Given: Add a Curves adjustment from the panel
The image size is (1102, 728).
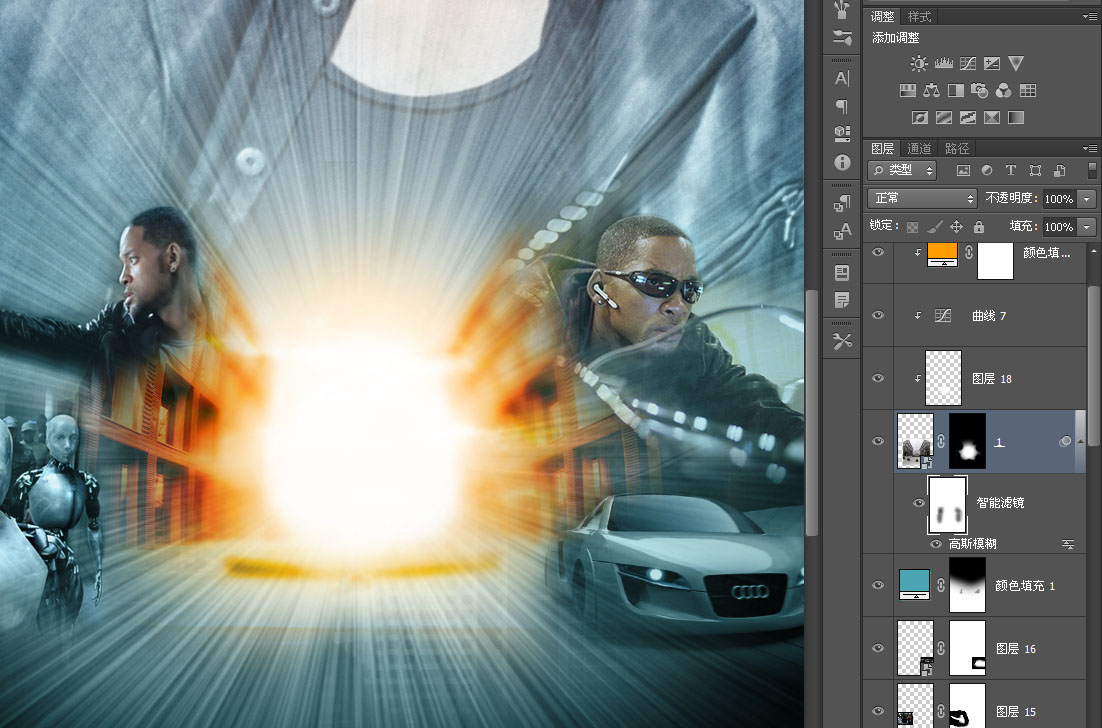Looking at the screenshot, I should pyautogui.click(x=968, y=64).
